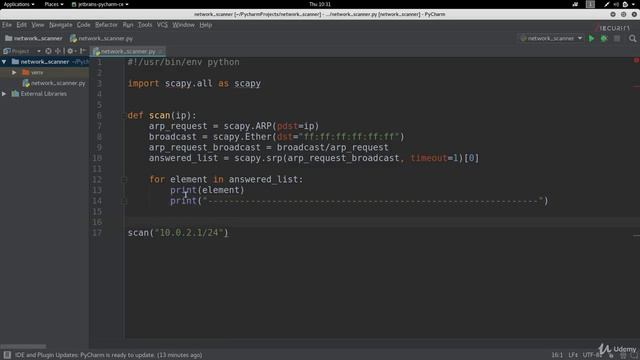Open the VCS menu
Viewport: 640px width, 360px height.
(162, 25)
